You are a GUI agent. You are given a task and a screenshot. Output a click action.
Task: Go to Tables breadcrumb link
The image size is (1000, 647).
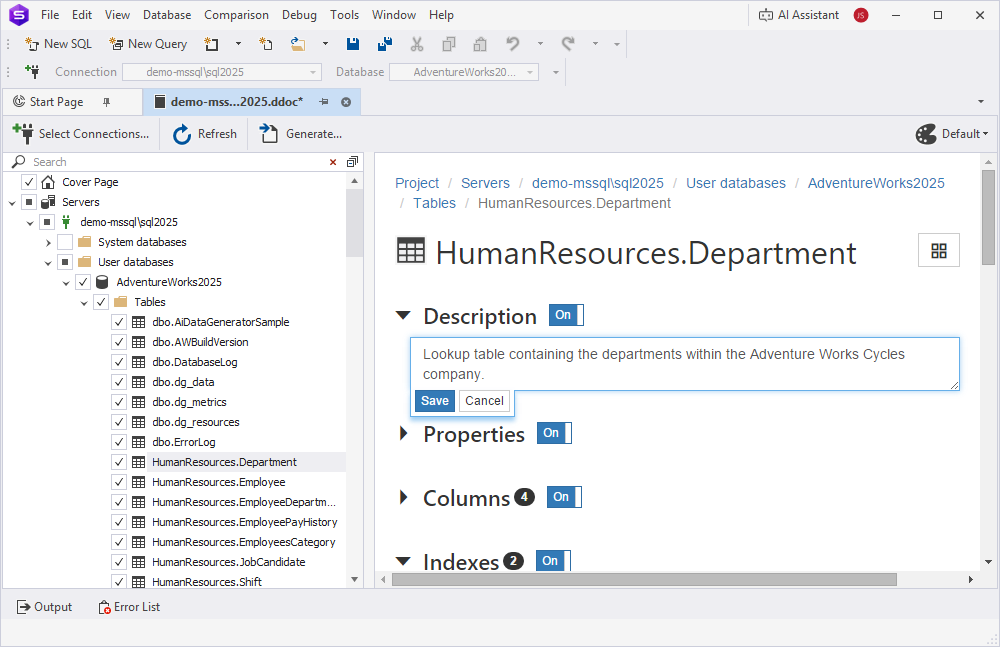(434, 203)
